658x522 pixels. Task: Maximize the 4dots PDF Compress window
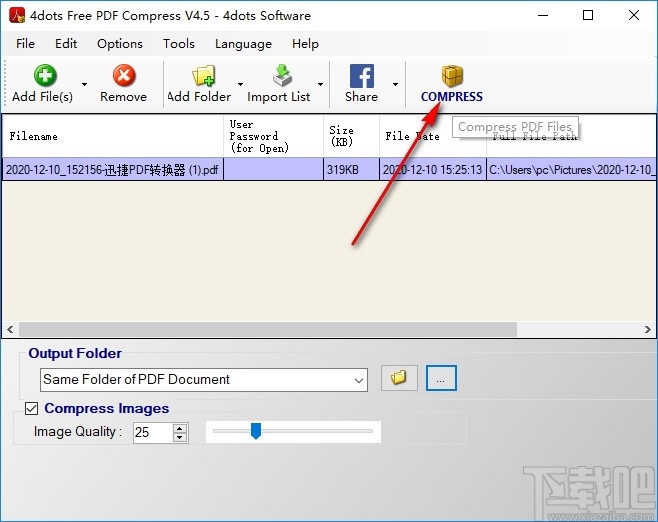point(588,16)
